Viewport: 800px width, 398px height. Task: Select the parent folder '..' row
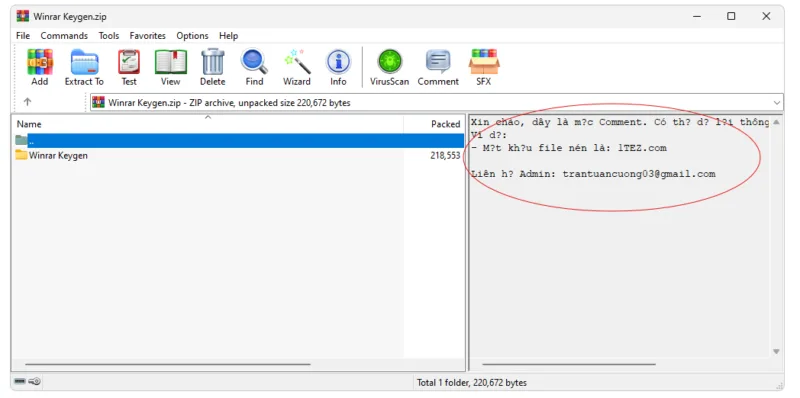239,140
